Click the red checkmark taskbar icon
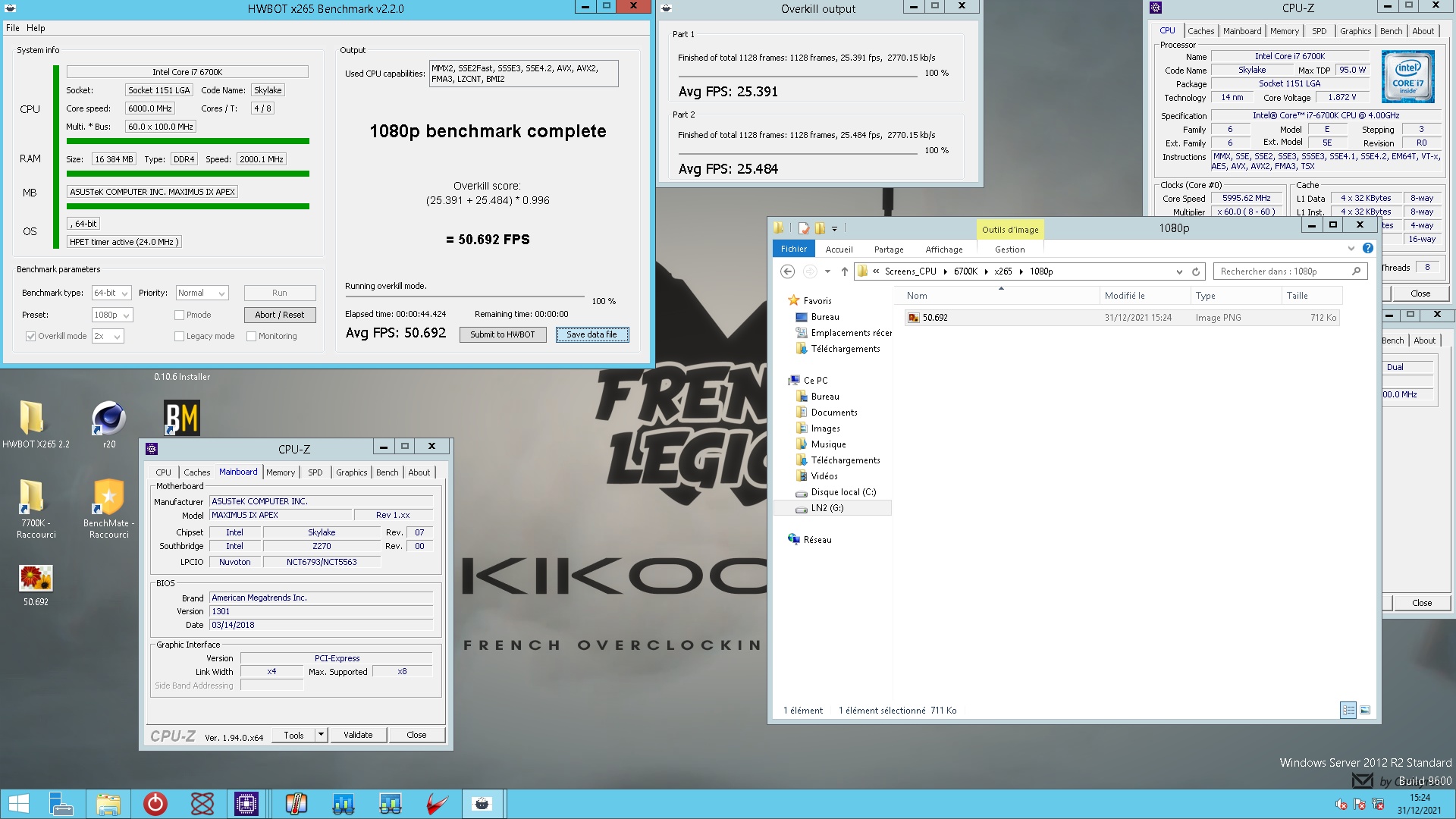1456x819 pixels. pyautogui.click(x=438, y=804)
